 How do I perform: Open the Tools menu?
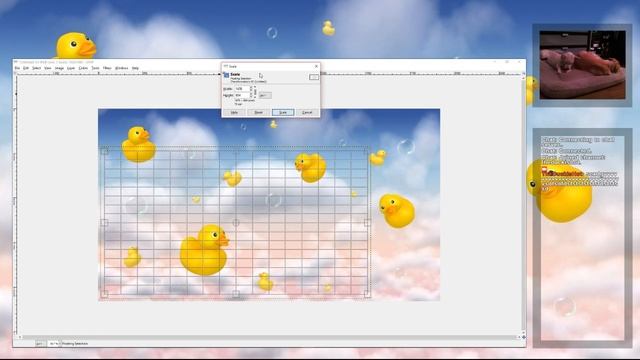[95, 68]
